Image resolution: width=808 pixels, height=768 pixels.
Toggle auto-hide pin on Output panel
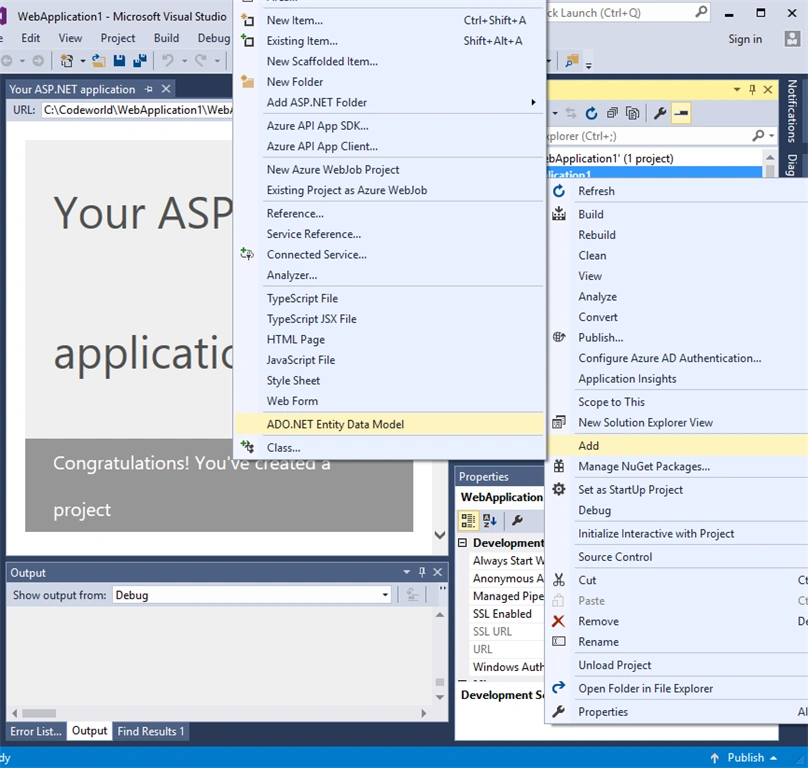tap(422, 572)
